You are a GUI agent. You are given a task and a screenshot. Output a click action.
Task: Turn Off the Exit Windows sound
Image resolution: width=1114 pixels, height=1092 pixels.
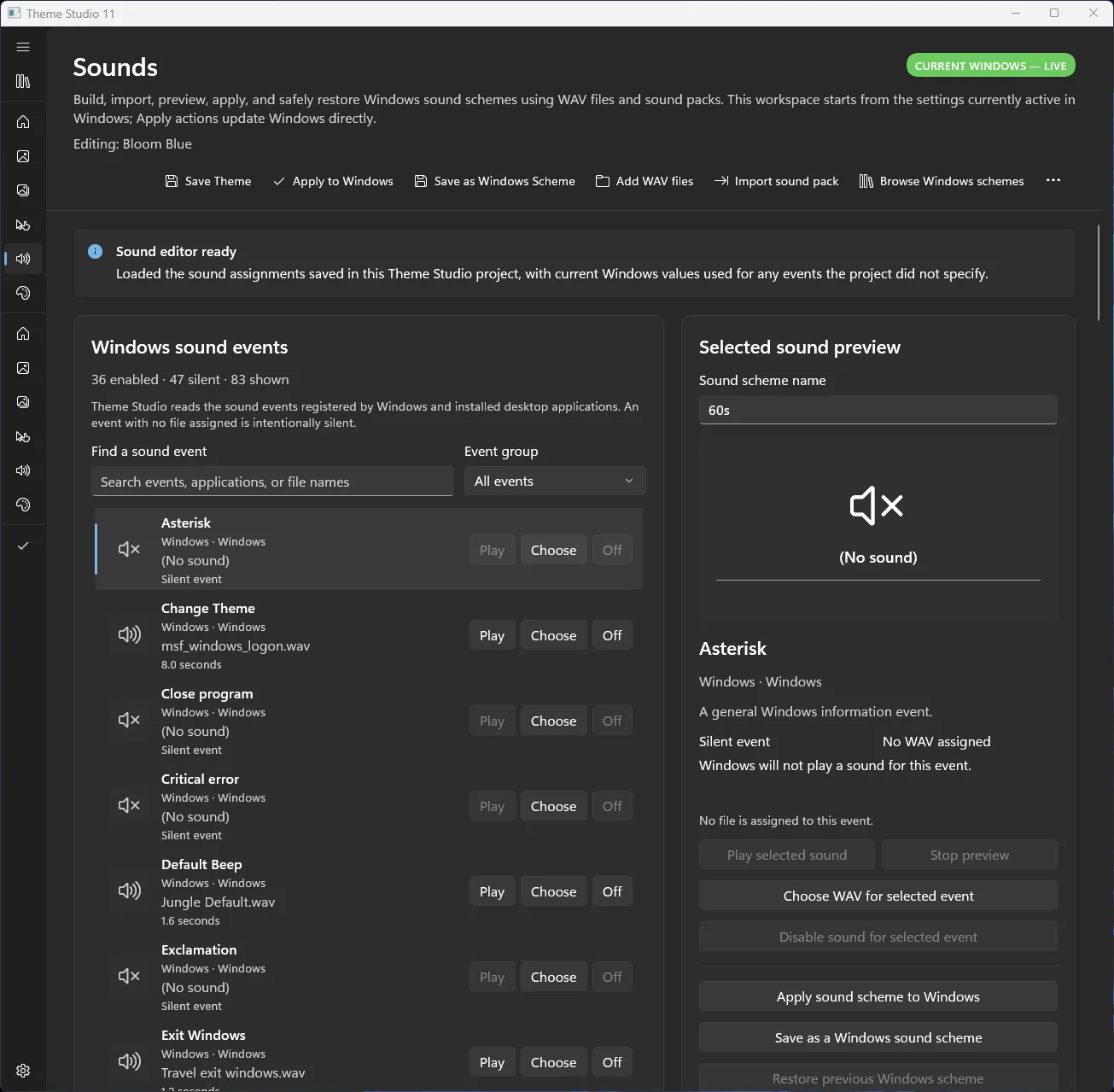612,1062
